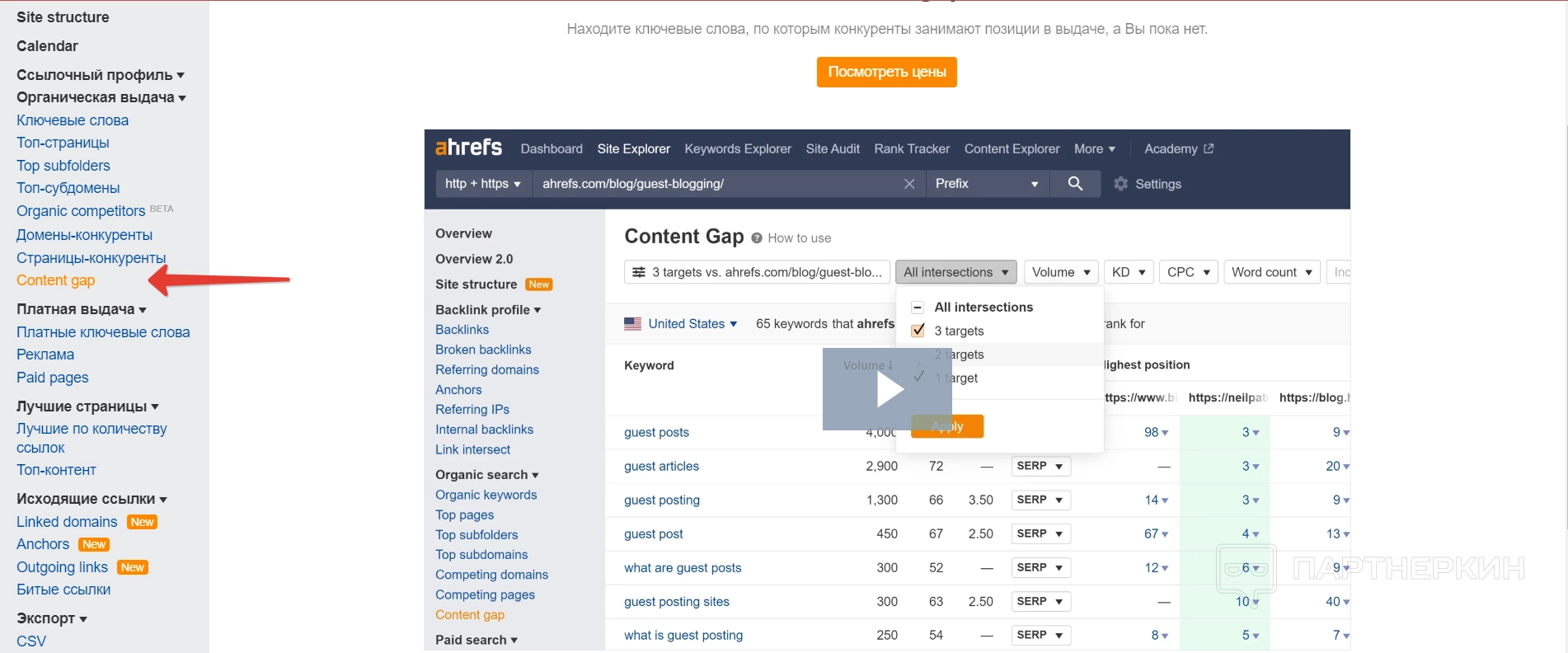Open the Broken backlinks link in the thumbnail
The height and width of the screenshot is (653, 1568).
click(x=483, y=350)
